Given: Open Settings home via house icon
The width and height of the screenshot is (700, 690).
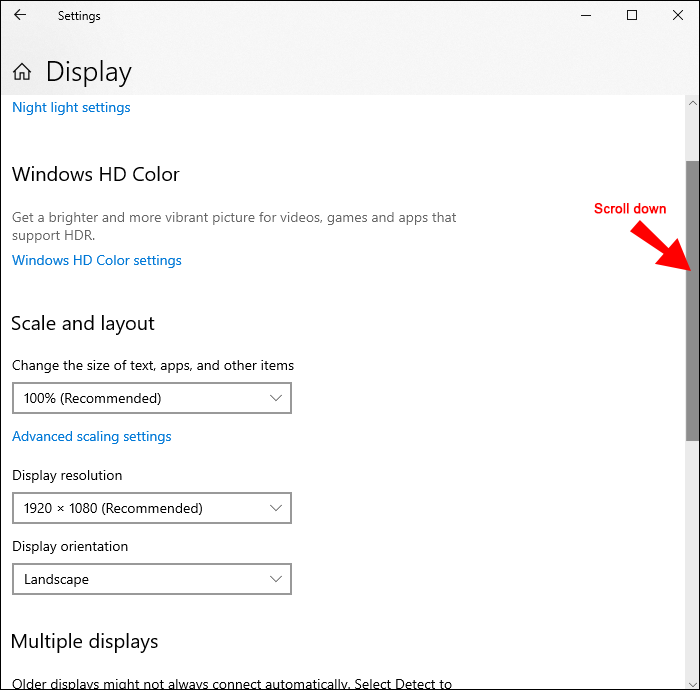Looking at the screenshot, I should point(21,71).
